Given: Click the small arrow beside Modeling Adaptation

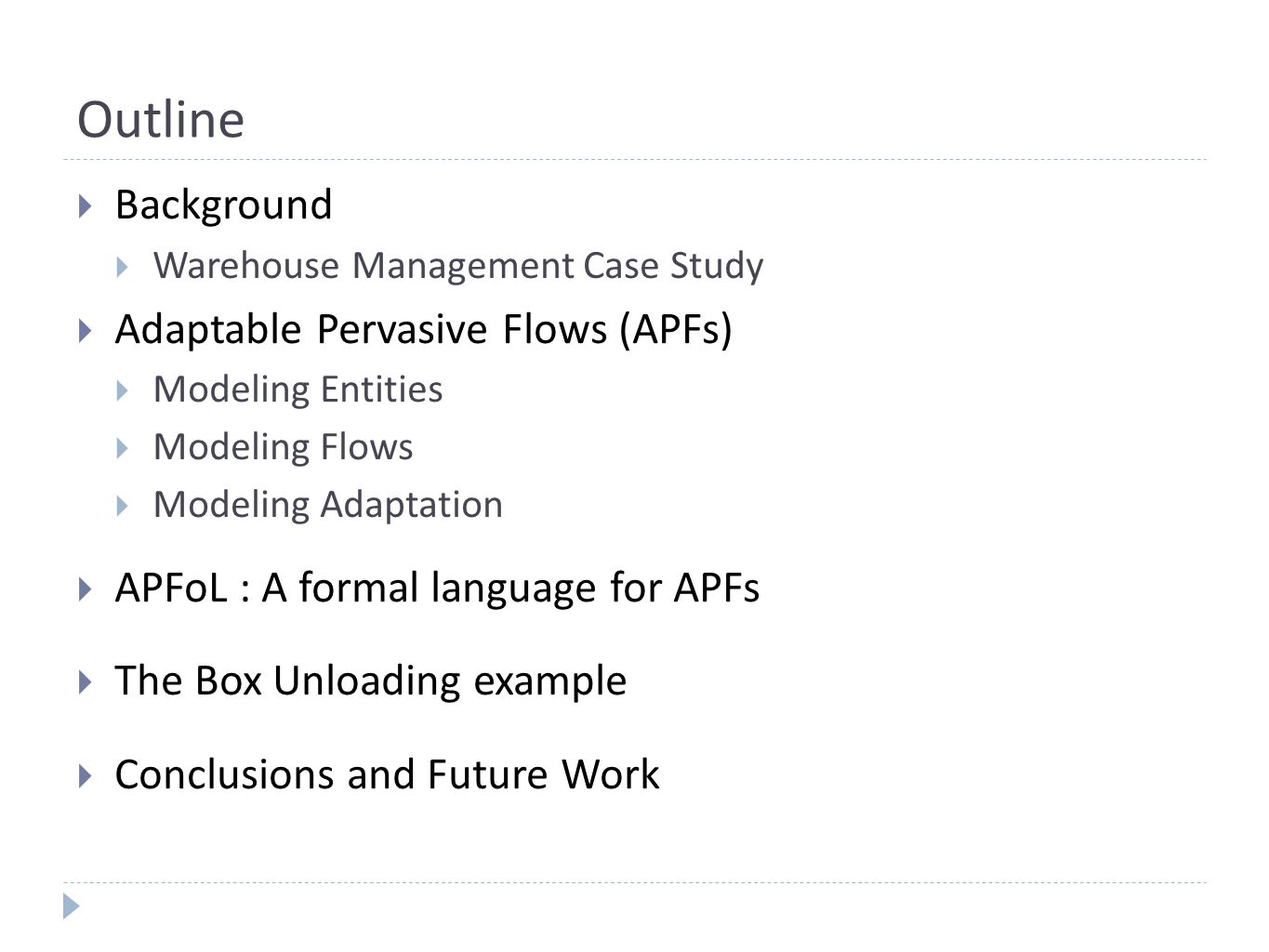Looking at the screenshot, I should pos(123,506).
